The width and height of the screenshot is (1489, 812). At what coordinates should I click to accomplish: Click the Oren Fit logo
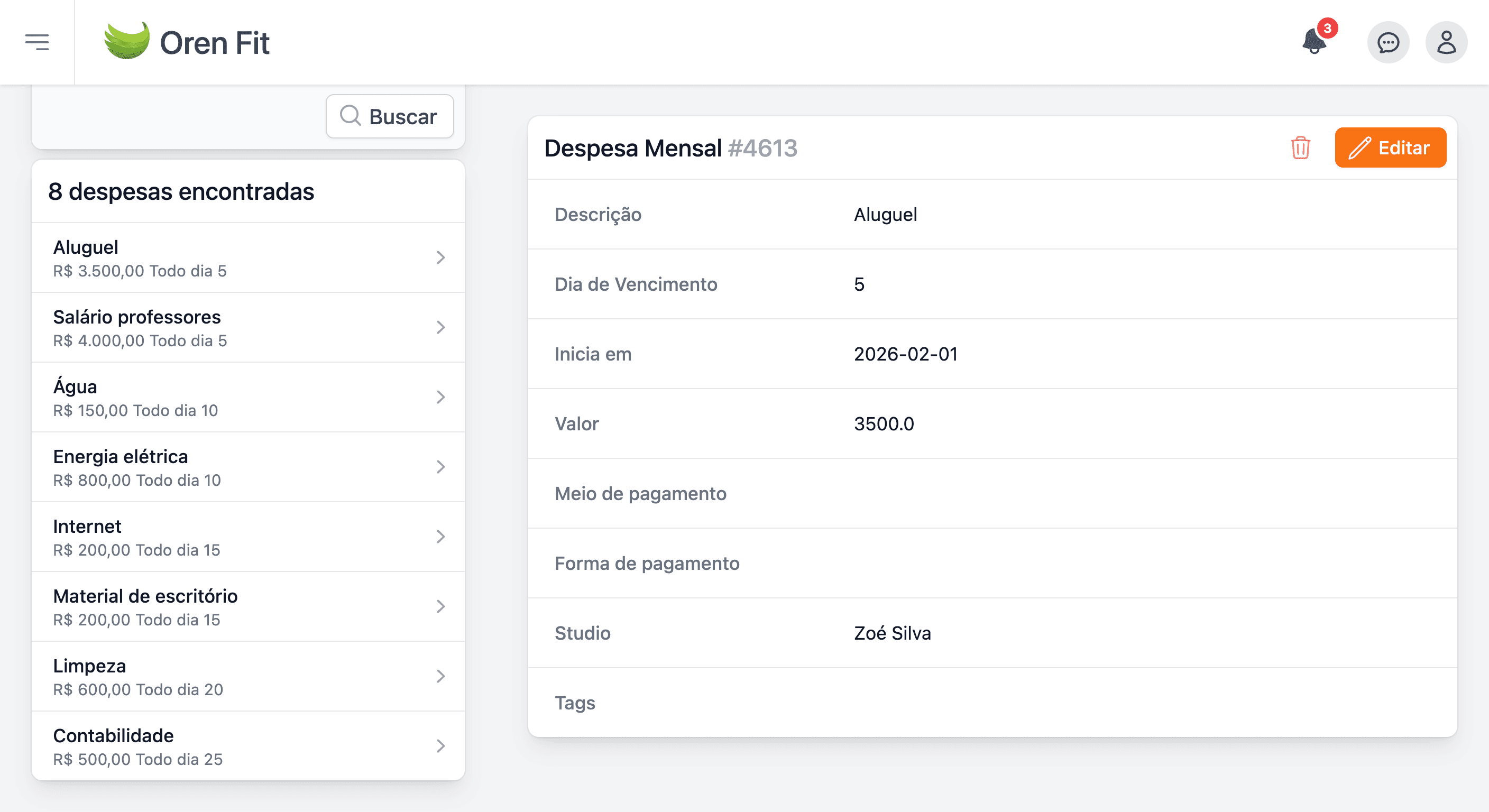186,42
